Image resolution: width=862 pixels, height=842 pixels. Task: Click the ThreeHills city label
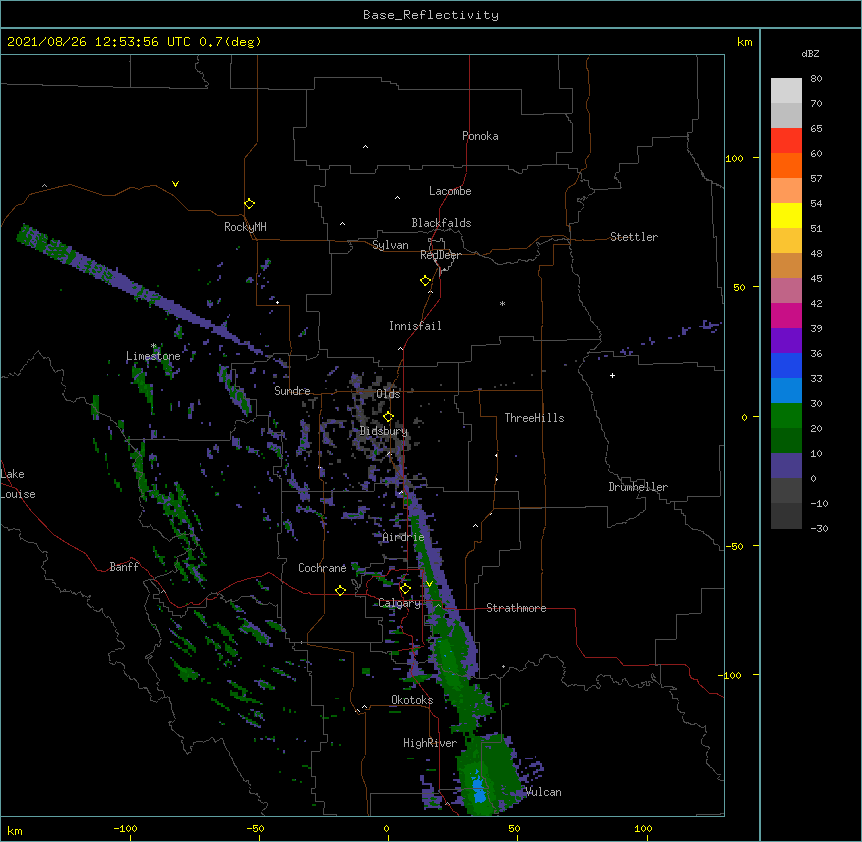(x=534, y=418)
